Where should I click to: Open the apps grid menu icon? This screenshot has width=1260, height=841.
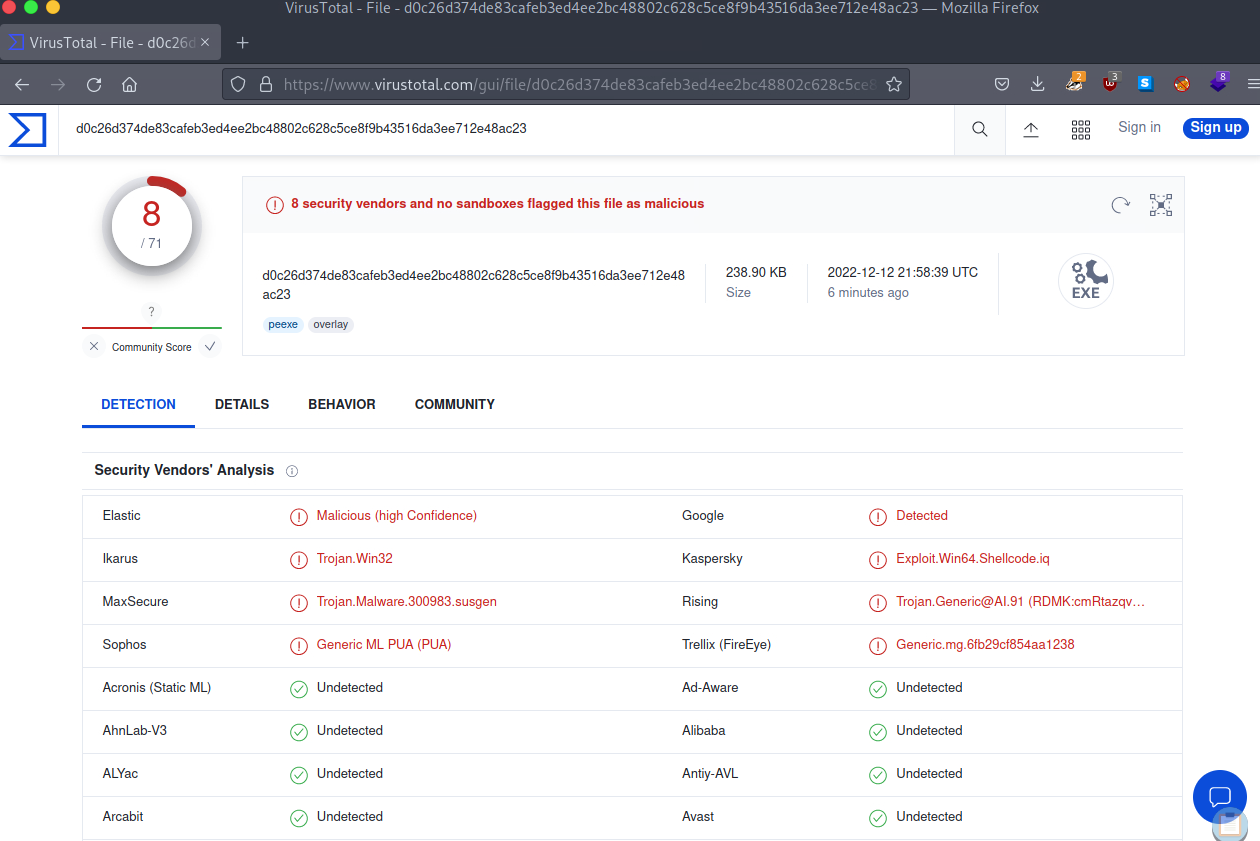click(x=1080, y=129)
